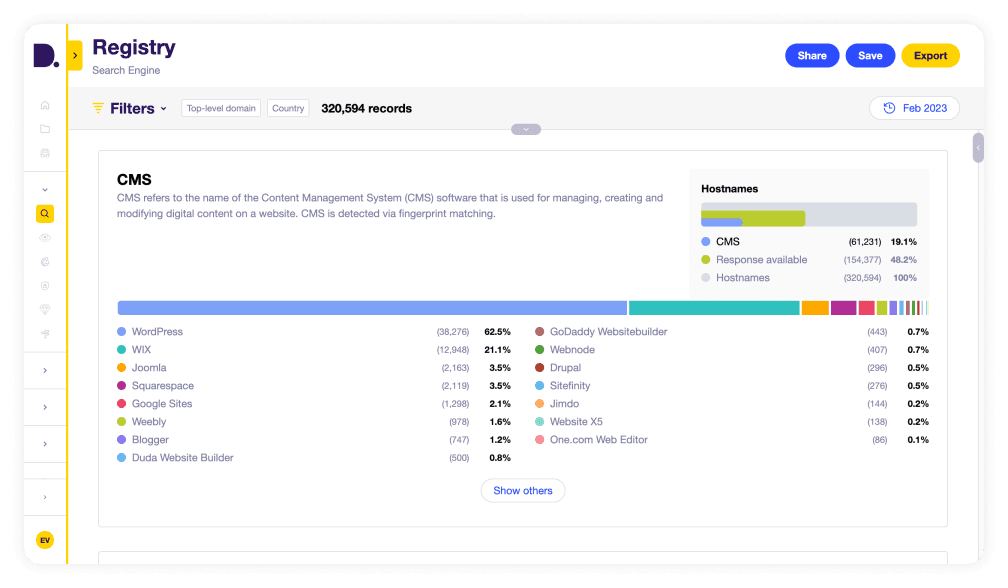Open the shield icon in sidebar
Screen dimensions: 1008x588
(45, 286)
